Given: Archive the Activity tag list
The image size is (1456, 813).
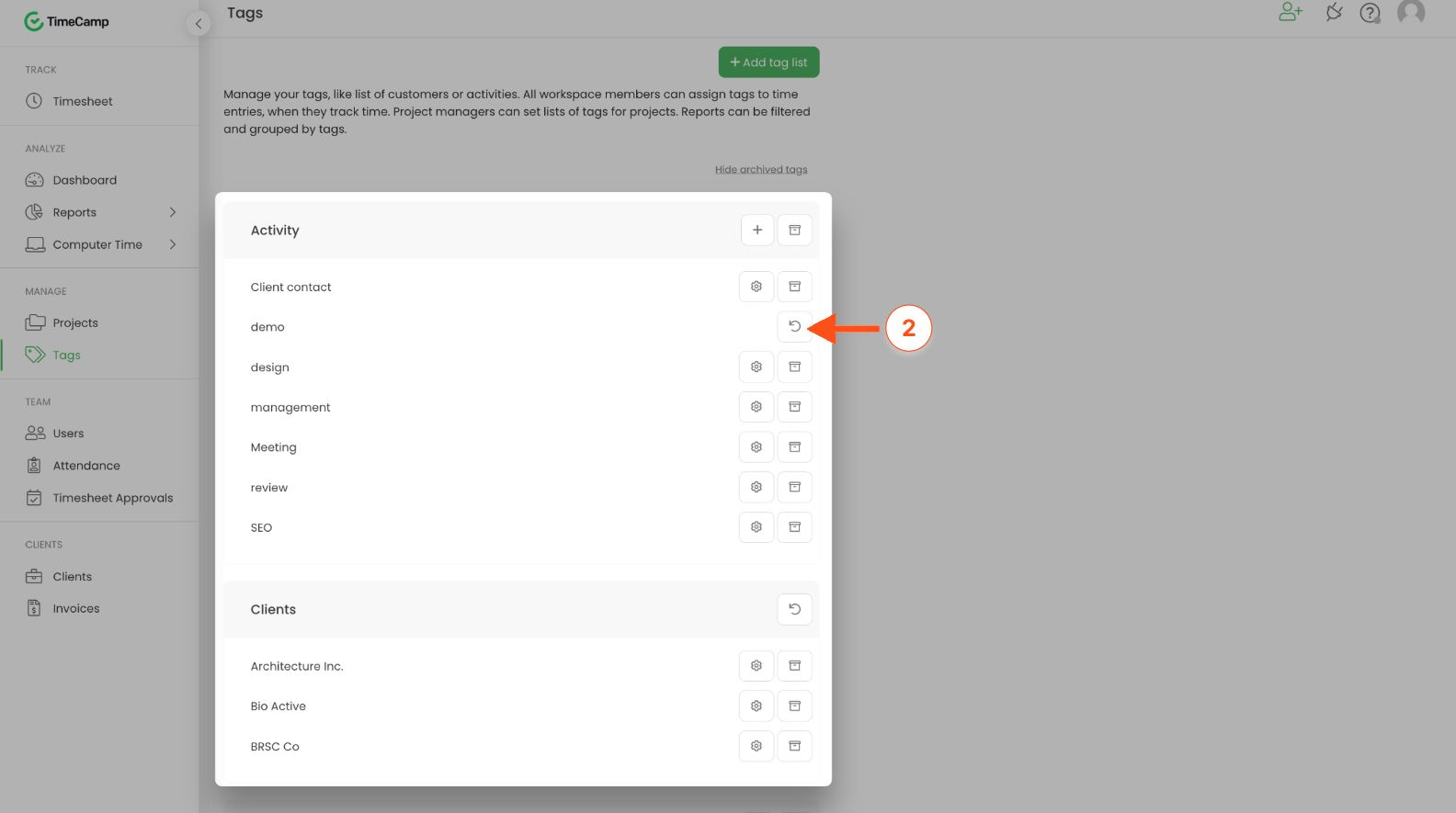Looking at the screenshot, I should pyautogui.click(x=794, y=230).
